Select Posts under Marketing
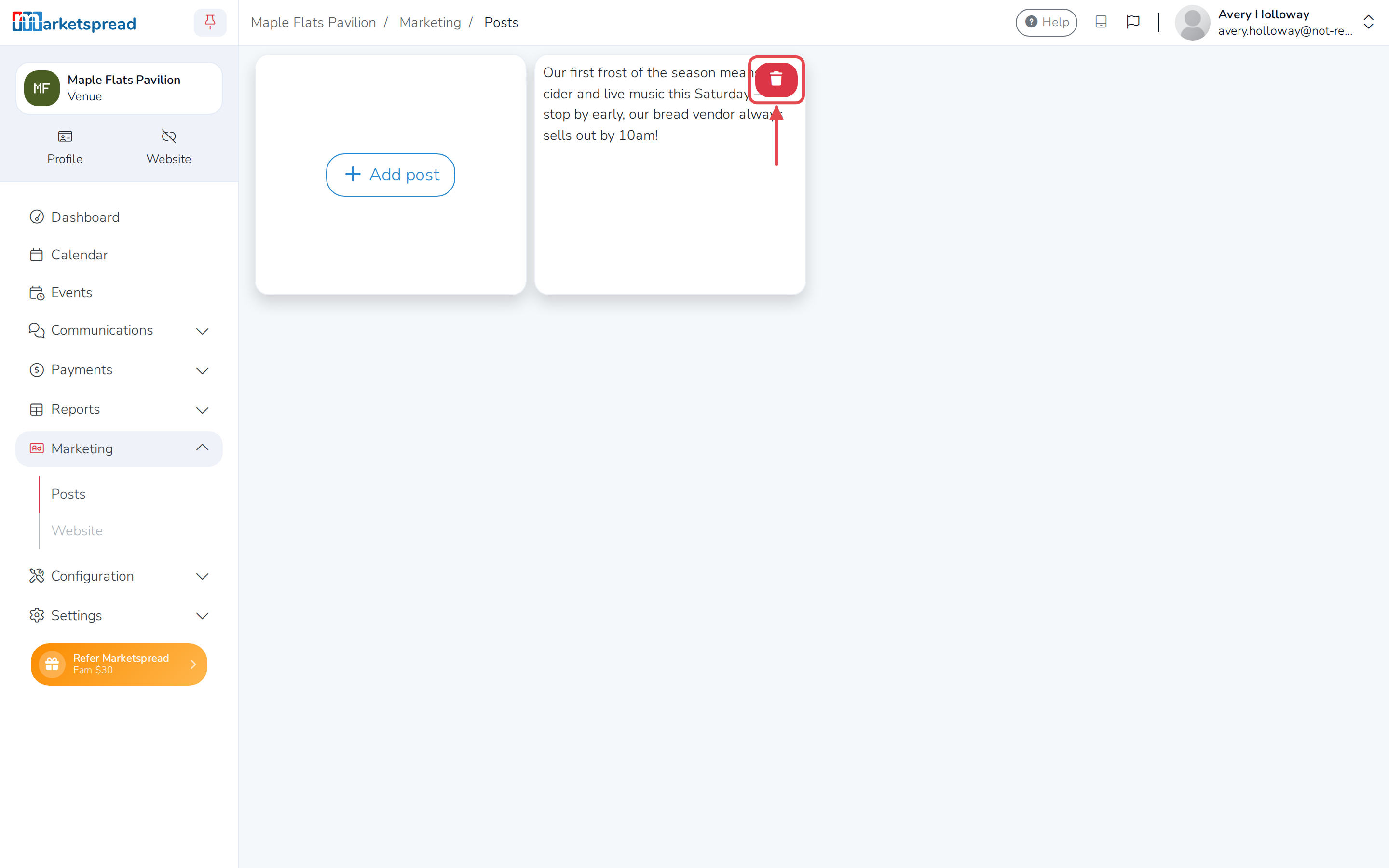Image resolution: width=1389 pixels, height=868 pixels. pyautogui.click(x=68, y=494)
